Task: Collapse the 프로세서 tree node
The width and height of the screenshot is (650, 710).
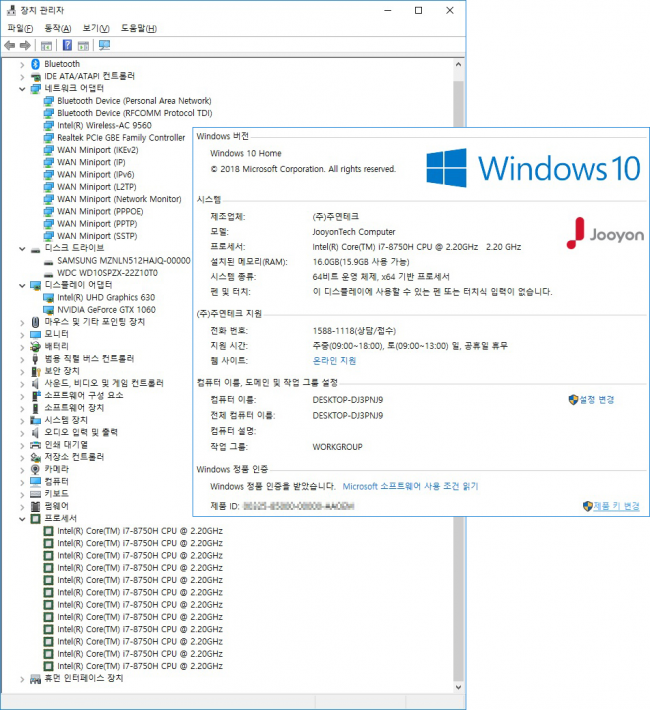Action: click(22, 518)
